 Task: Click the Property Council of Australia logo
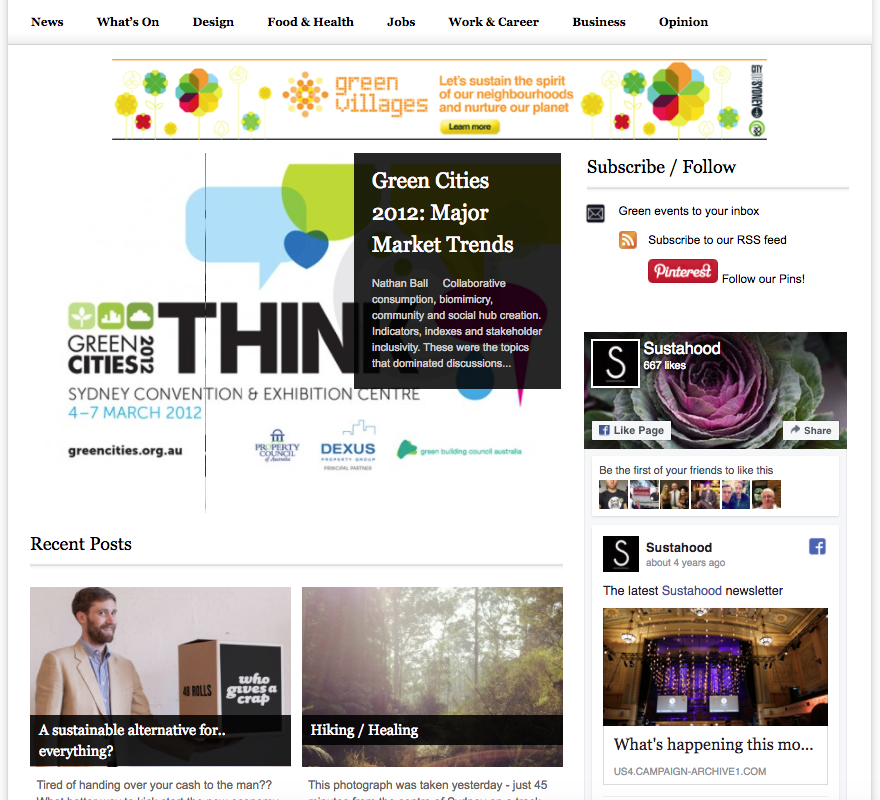277,446
